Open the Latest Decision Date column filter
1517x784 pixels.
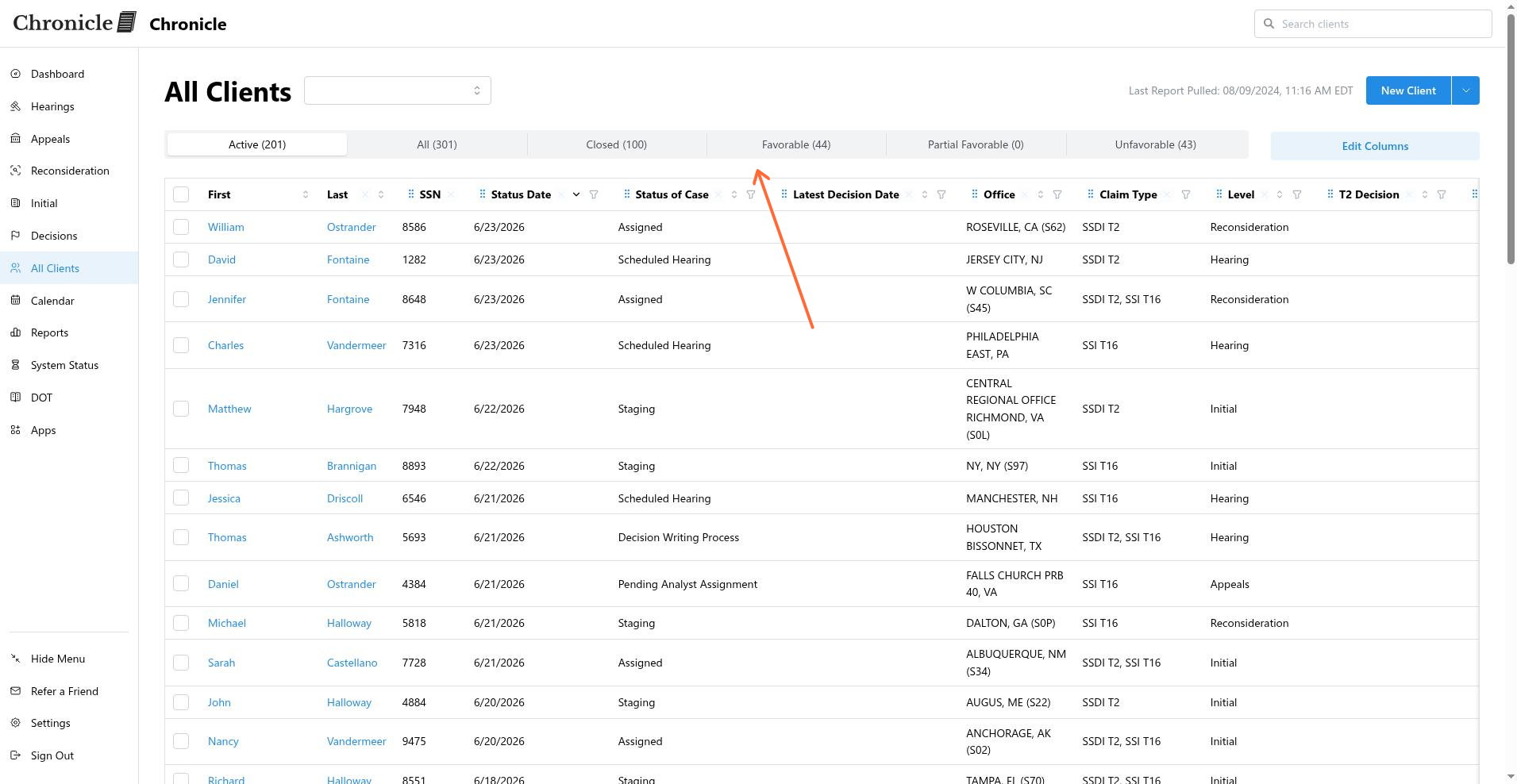[941, 194]
